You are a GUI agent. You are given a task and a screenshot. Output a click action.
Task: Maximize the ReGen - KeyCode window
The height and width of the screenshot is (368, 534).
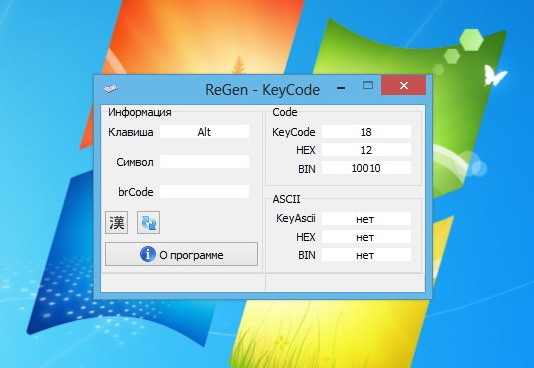tap(368, 85)
